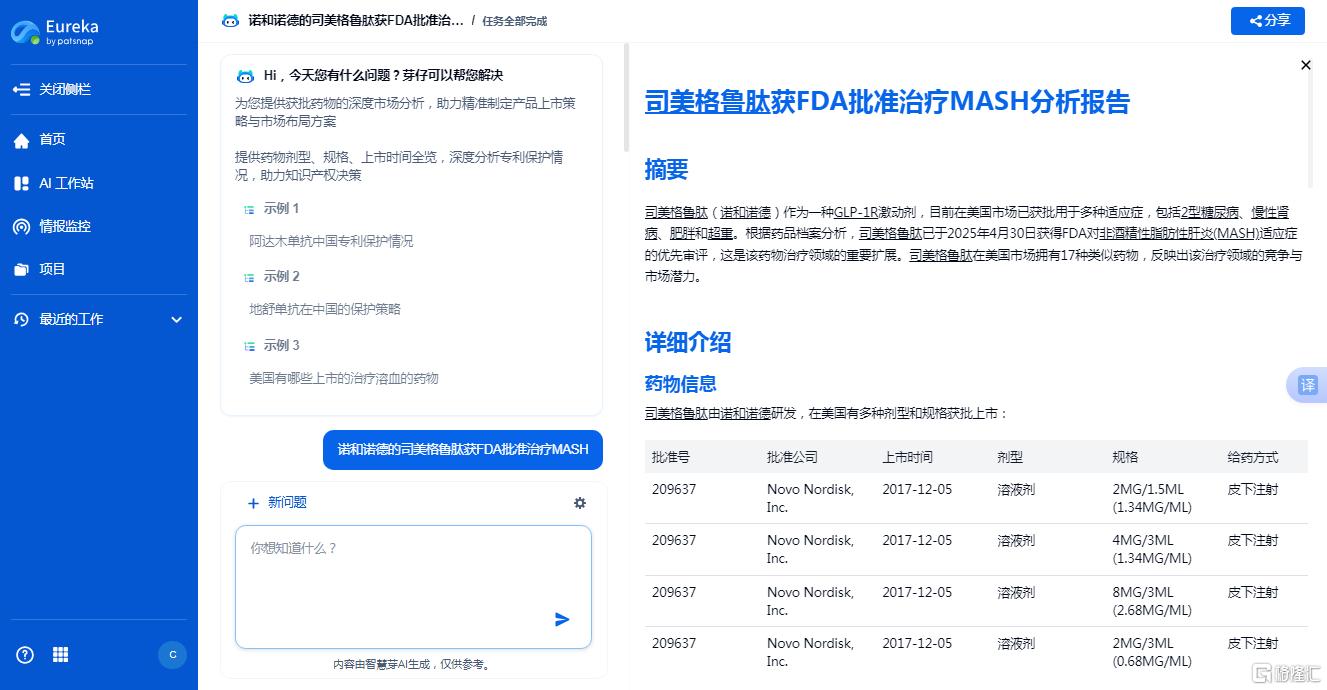This screenshot has height=690, width=1327.
Task: Click the 译 translate floating button
Action: pyautogui.click(x=1307, y=385)
